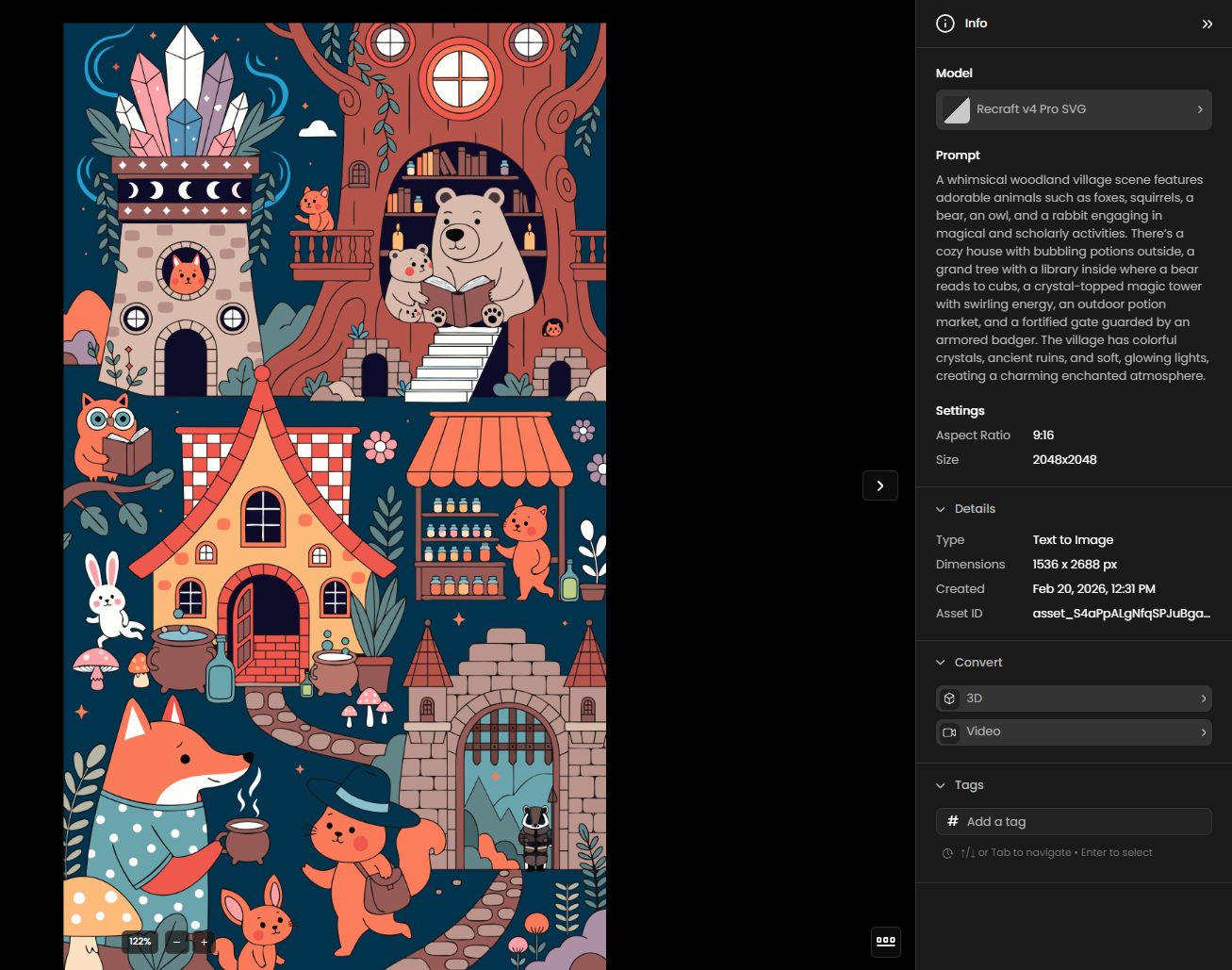This screenshot has width=1232, height=970.
Task: Collapse the Details section
Action: 941,509
